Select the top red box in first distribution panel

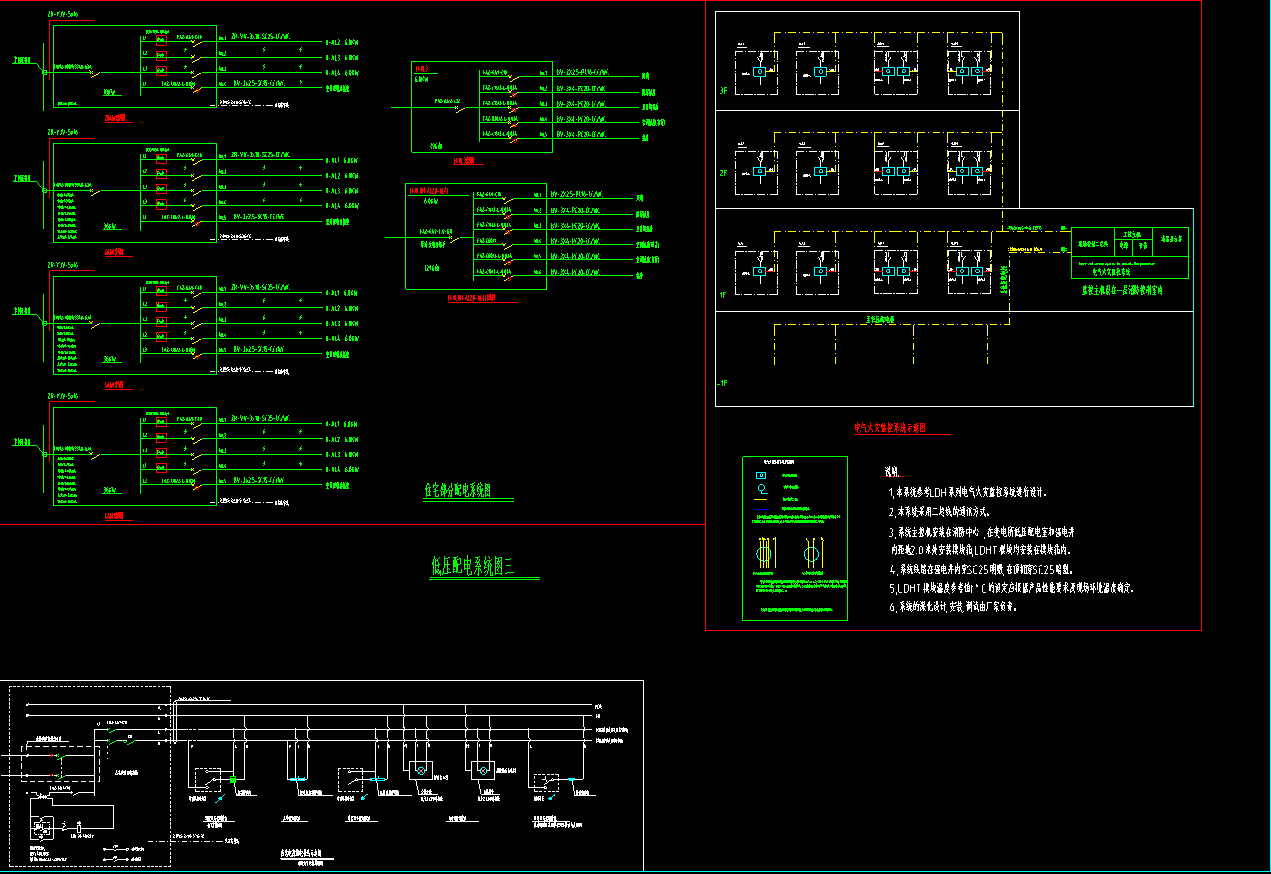tap(160, 41)
